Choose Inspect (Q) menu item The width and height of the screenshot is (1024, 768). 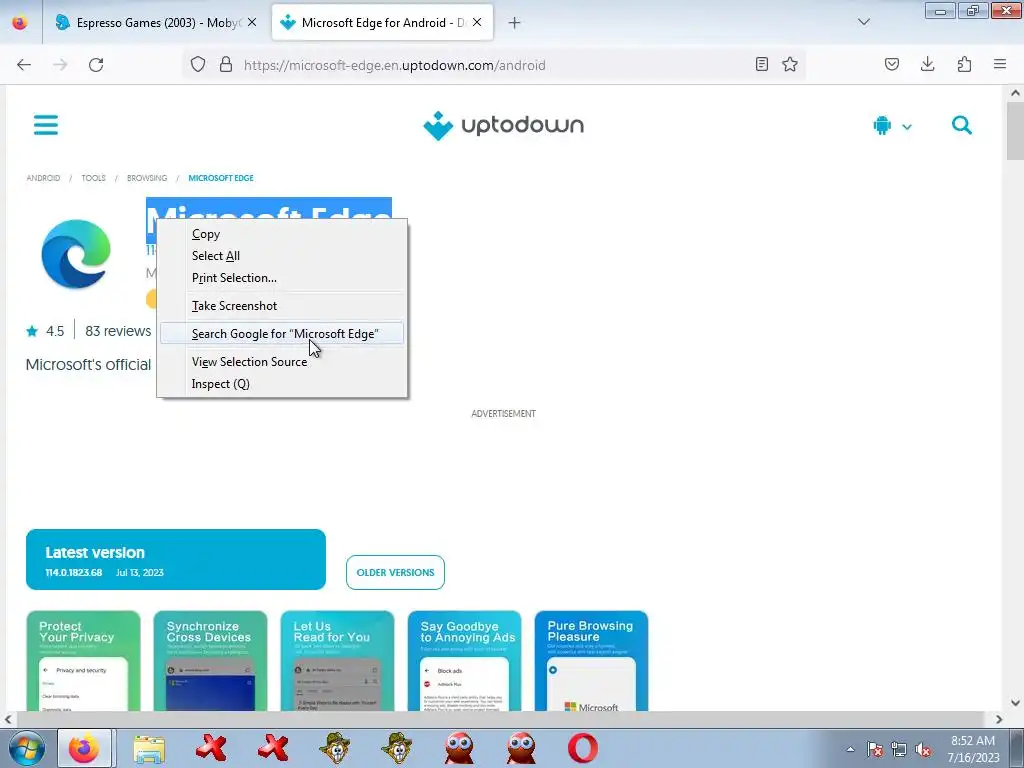tap(282, 384)
